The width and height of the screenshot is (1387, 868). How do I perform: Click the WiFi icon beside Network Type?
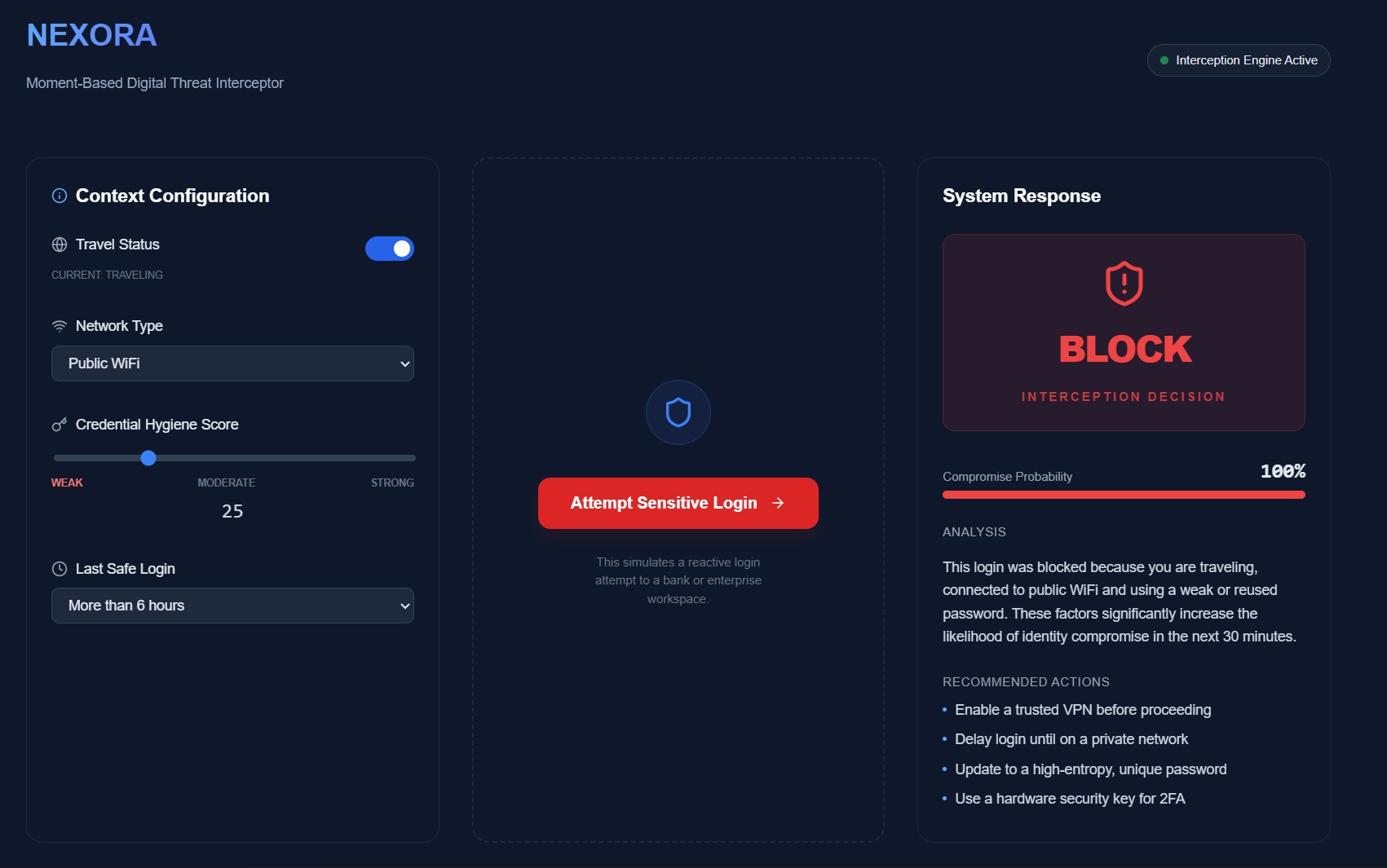click(x=60, y=326)
